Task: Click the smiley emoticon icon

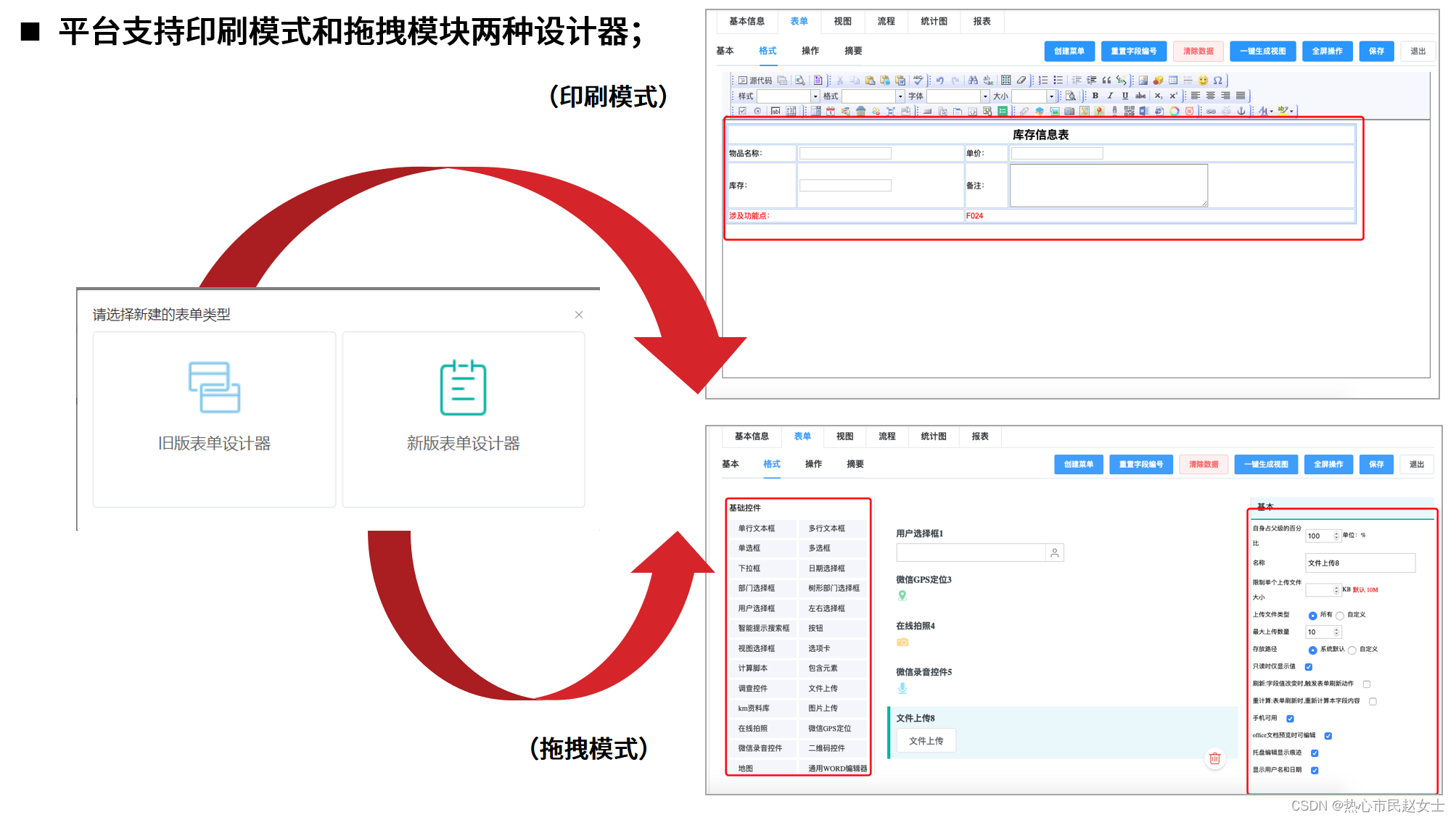Action: click(x=1203, y=80)
